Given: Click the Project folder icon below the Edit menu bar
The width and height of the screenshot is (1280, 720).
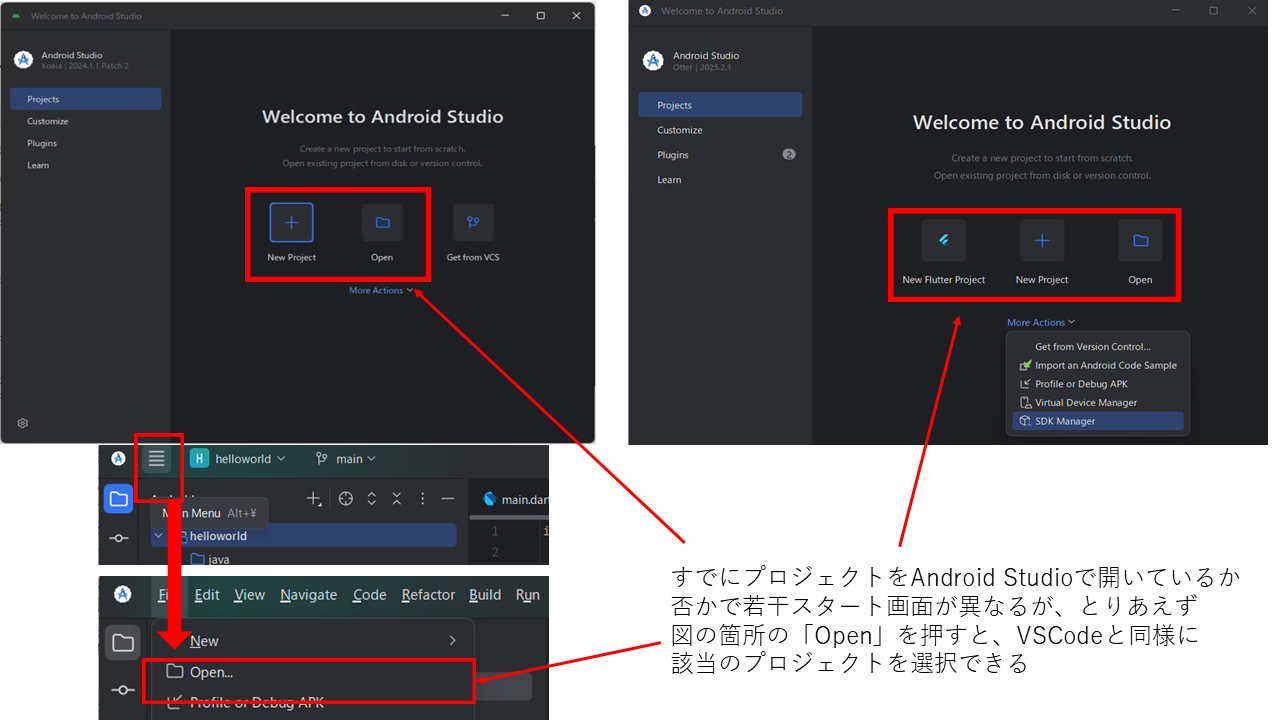Looking at the screenshot, I should [x=123, y=642].
